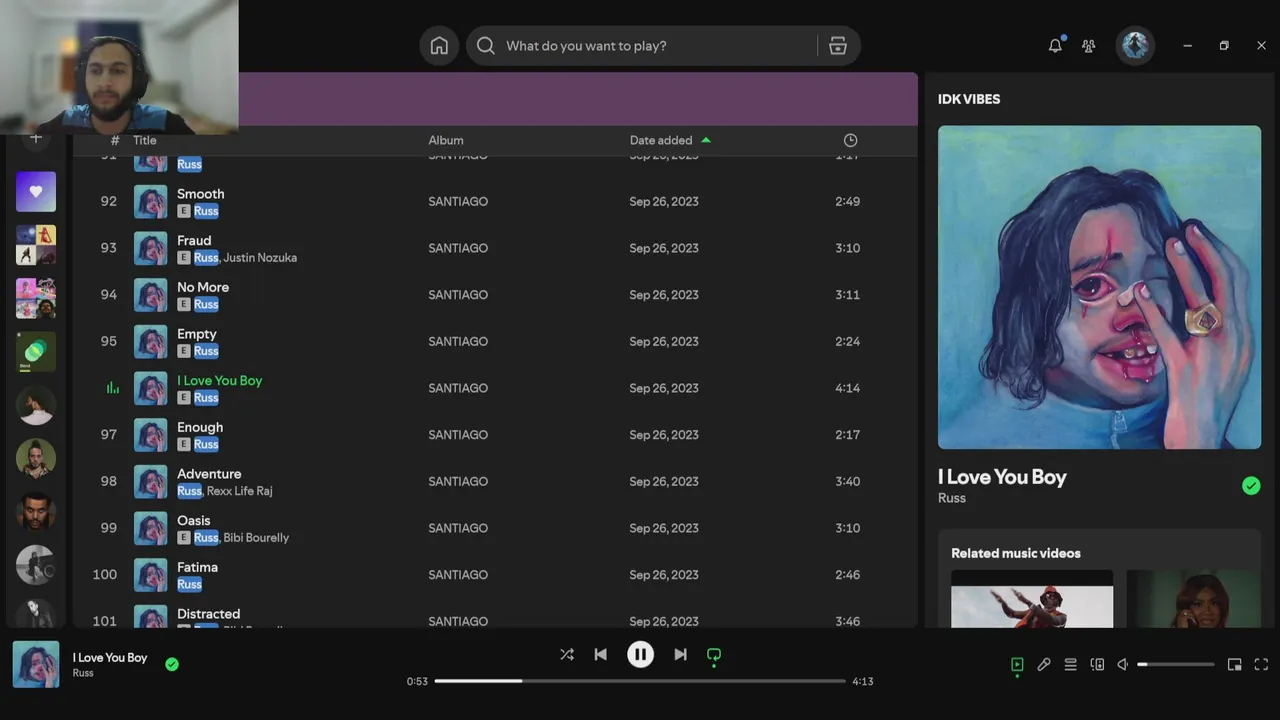Viewport: 1280px width, 720px height.
Task: Open the play queue
Action: click(x=1070, y=664)
